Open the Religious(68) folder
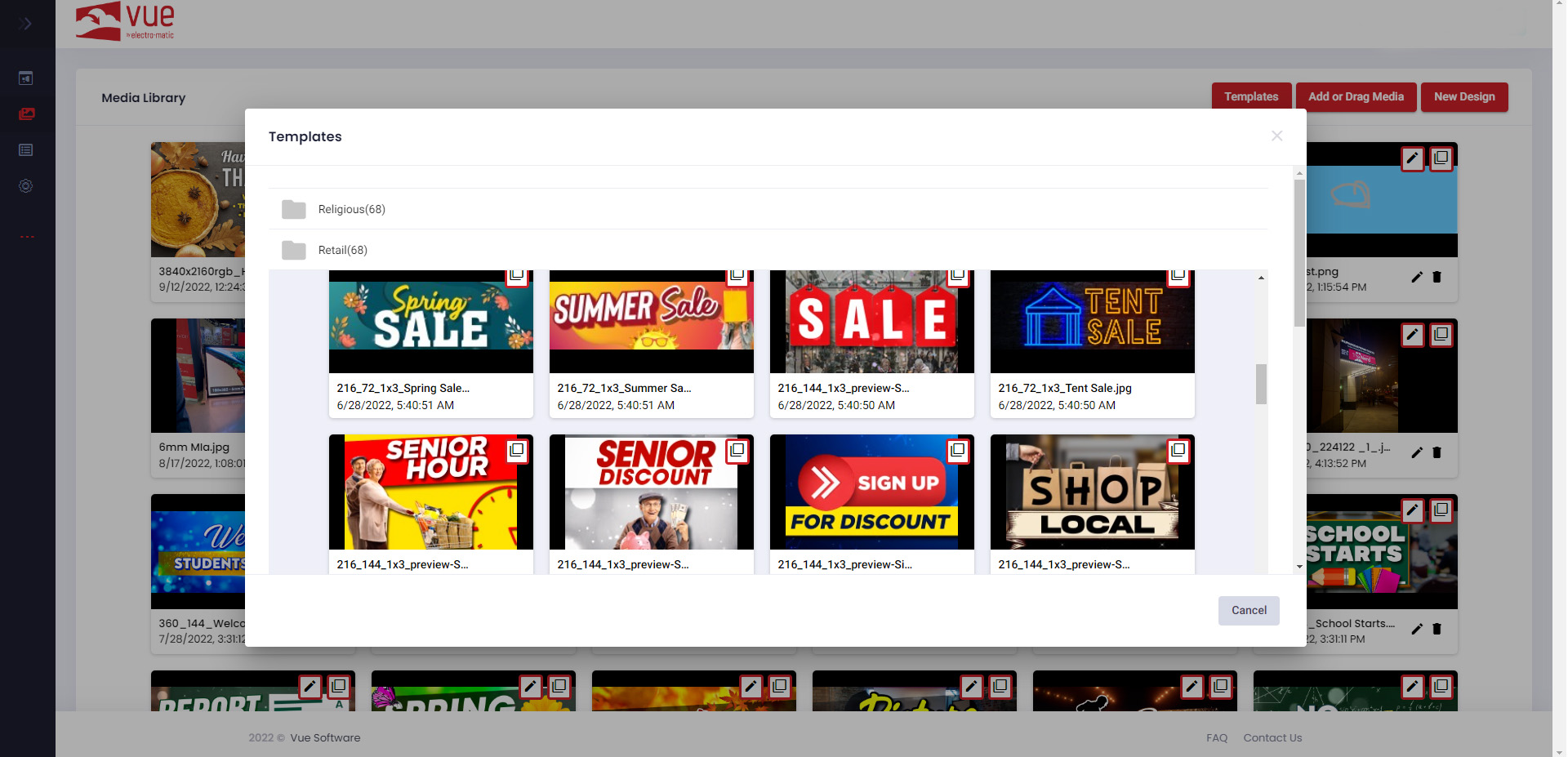The image size is (1568, 757). coord(351,210)
